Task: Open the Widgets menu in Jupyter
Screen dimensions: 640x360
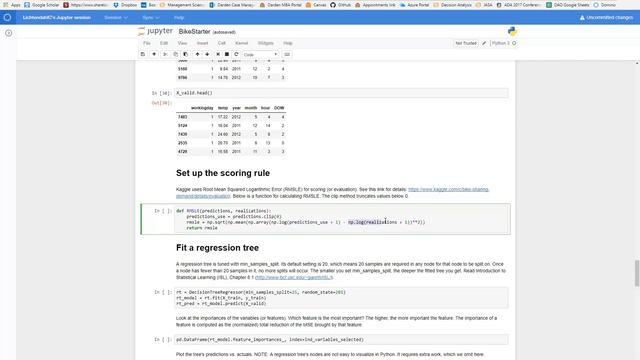Action: (x=265, y=43)
